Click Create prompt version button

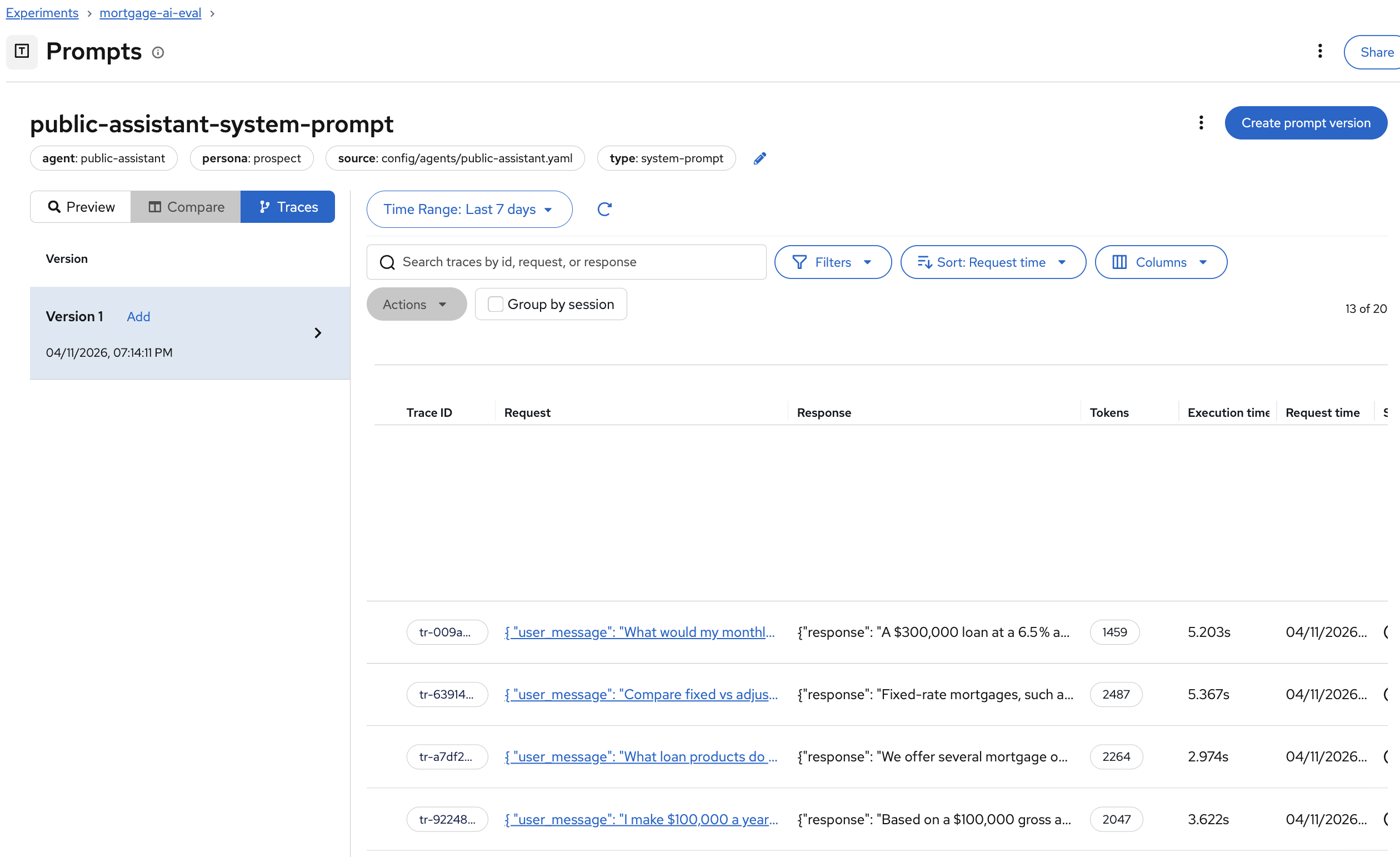[1305, 123]
